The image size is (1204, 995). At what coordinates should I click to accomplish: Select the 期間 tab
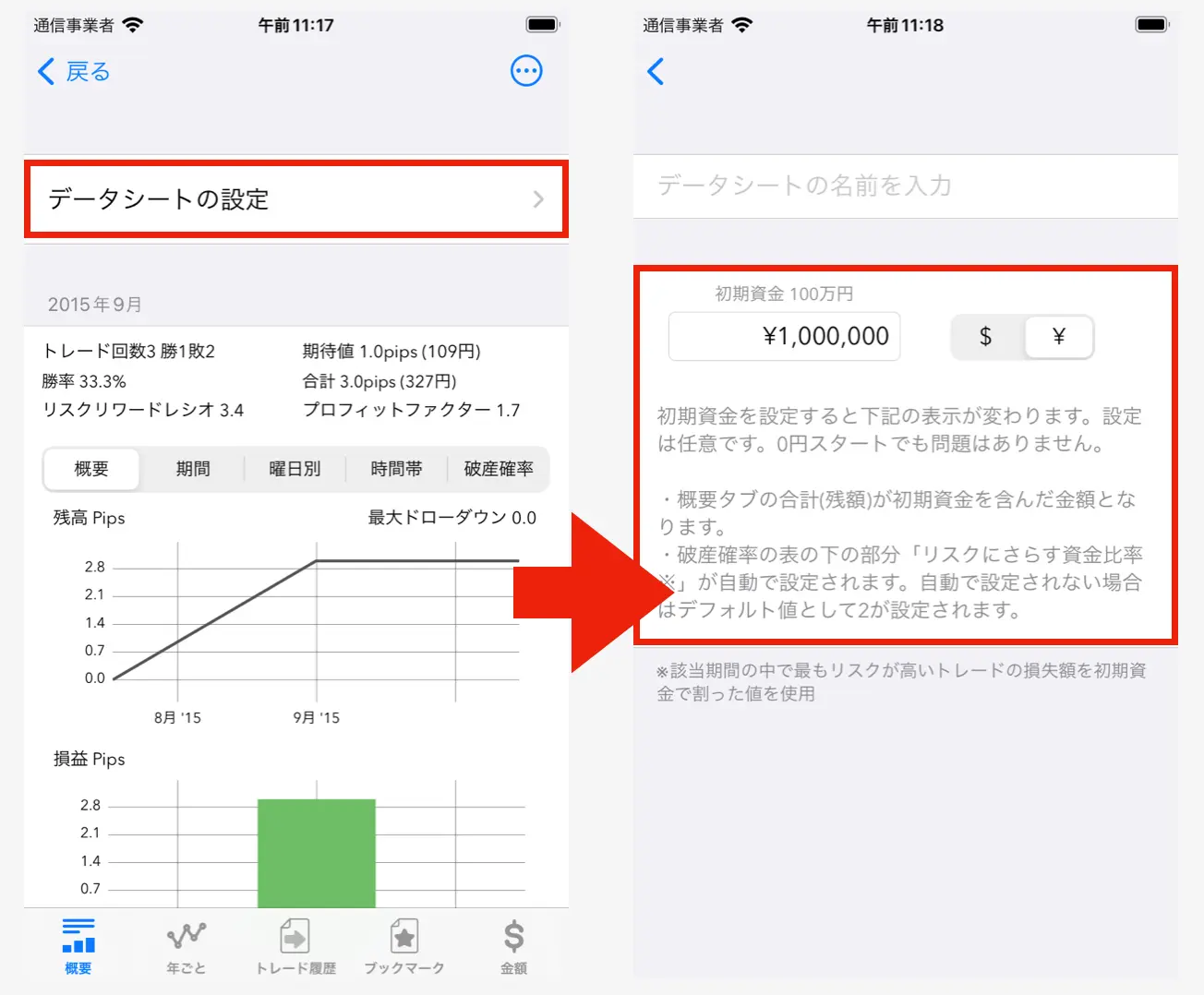tap(193, 469)
